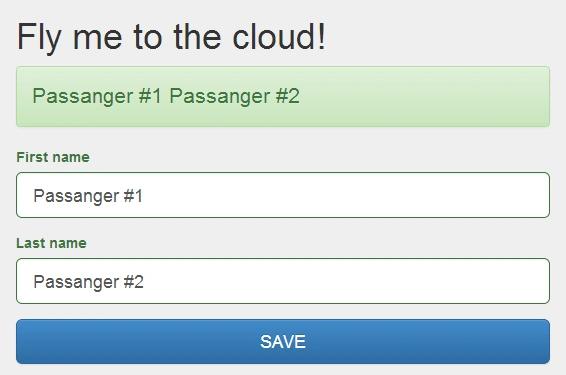This screenshot has height=375, width=566.
Task: Click the green success alert box
Action: point(283,96)
